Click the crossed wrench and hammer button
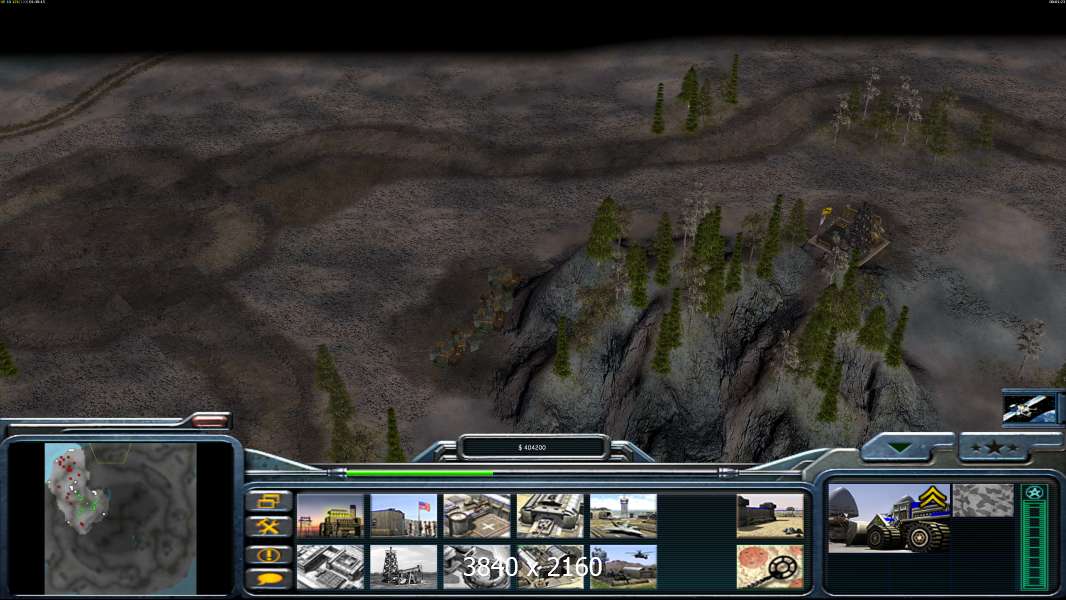The image size is (1066, 600). tap(269, 527)
